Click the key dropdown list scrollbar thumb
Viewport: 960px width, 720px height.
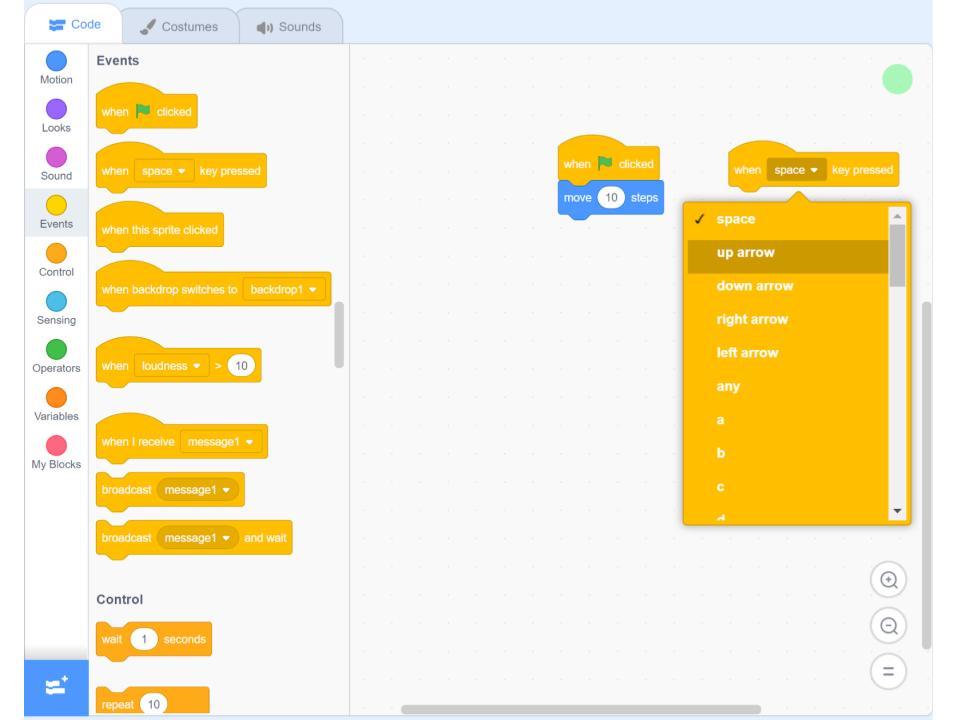point(897,255)
